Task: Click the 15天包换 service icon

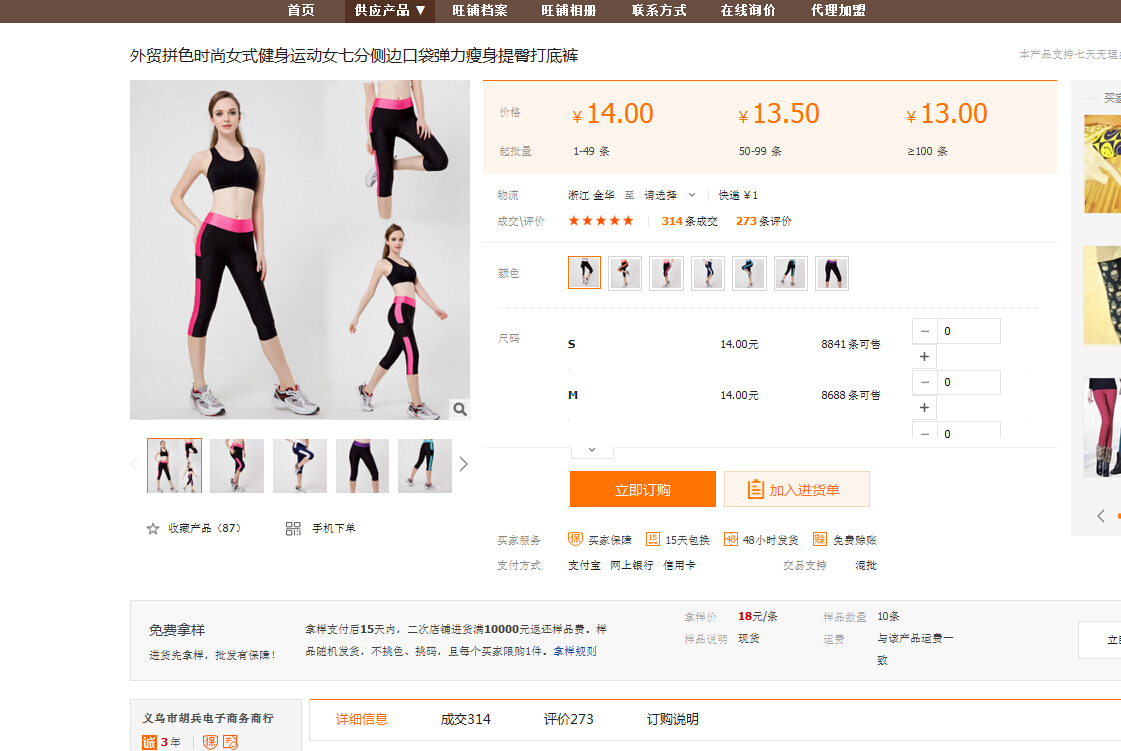Action: point(653,540)
